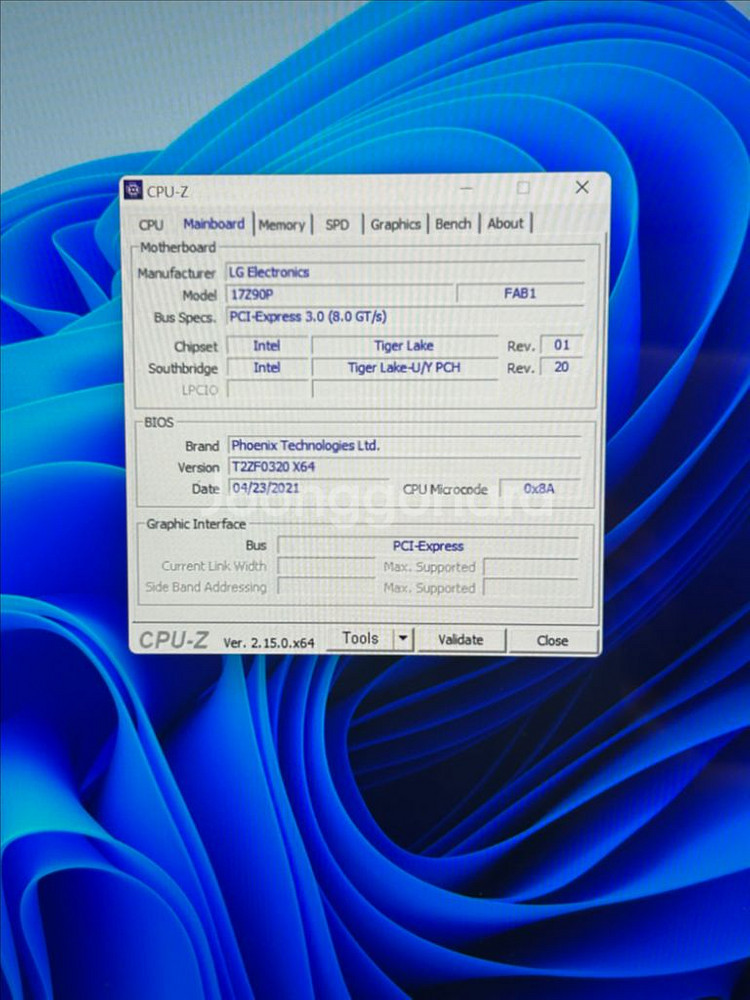Click the CPU-Z window title text
750x1000 pixels.
point(167,191)
